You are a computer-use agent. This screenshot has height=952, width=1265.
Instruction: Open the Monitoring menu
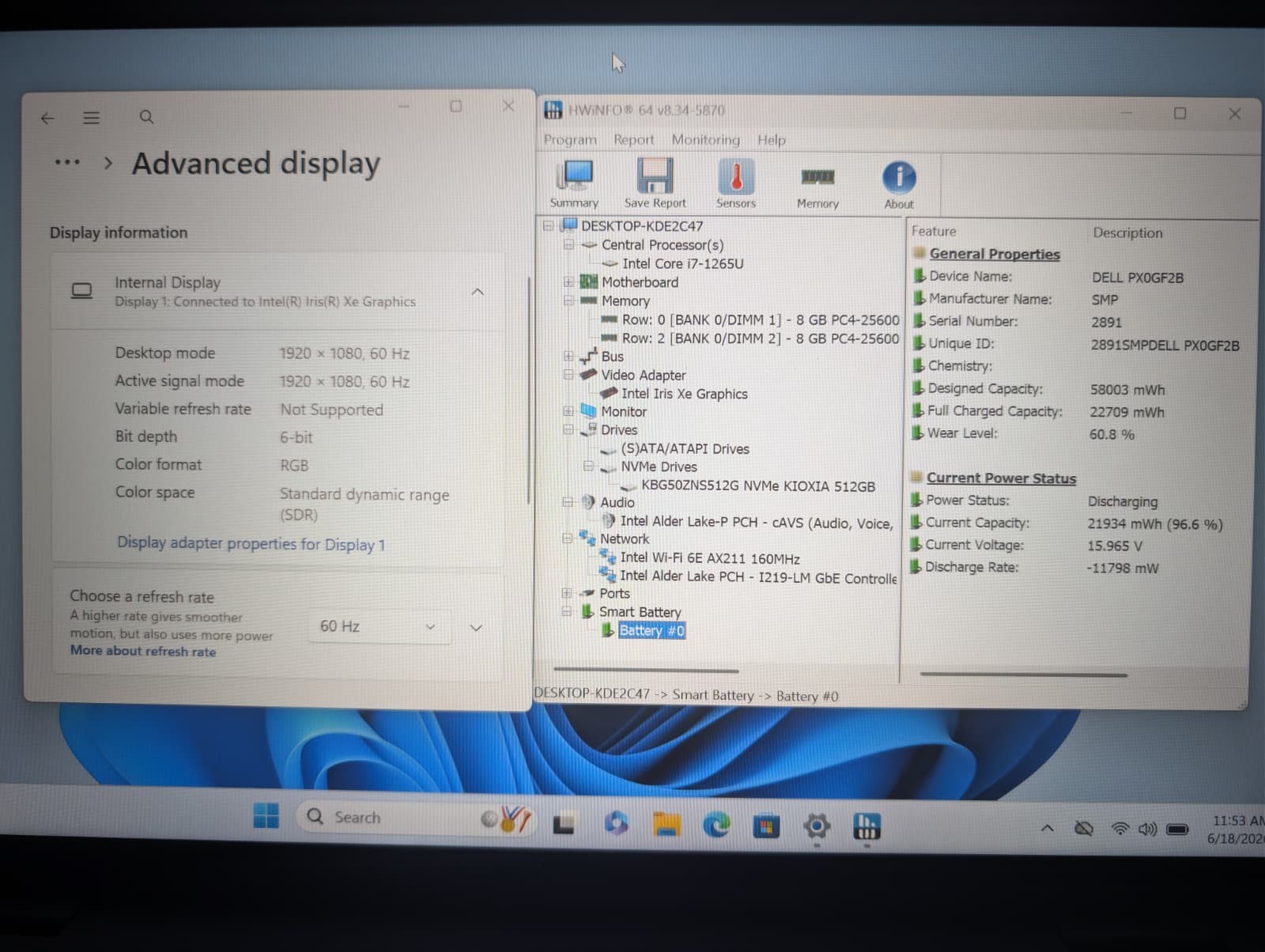706,139
